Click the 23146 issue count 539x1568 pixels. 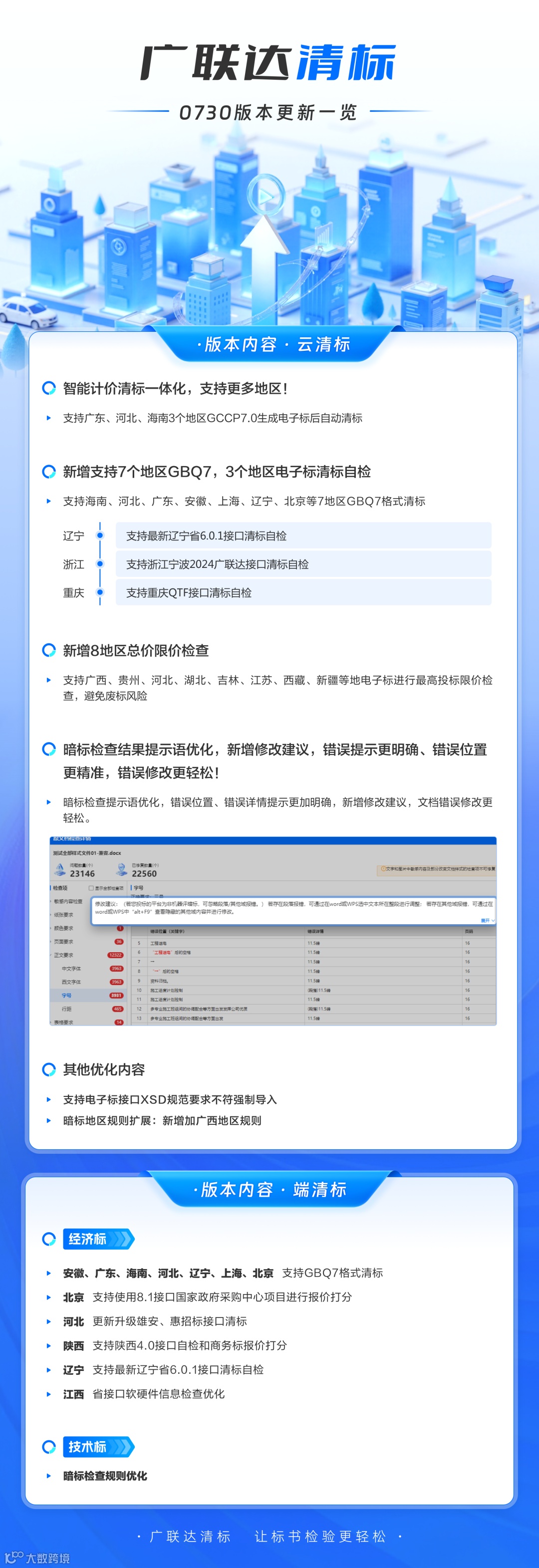[82, 873]
